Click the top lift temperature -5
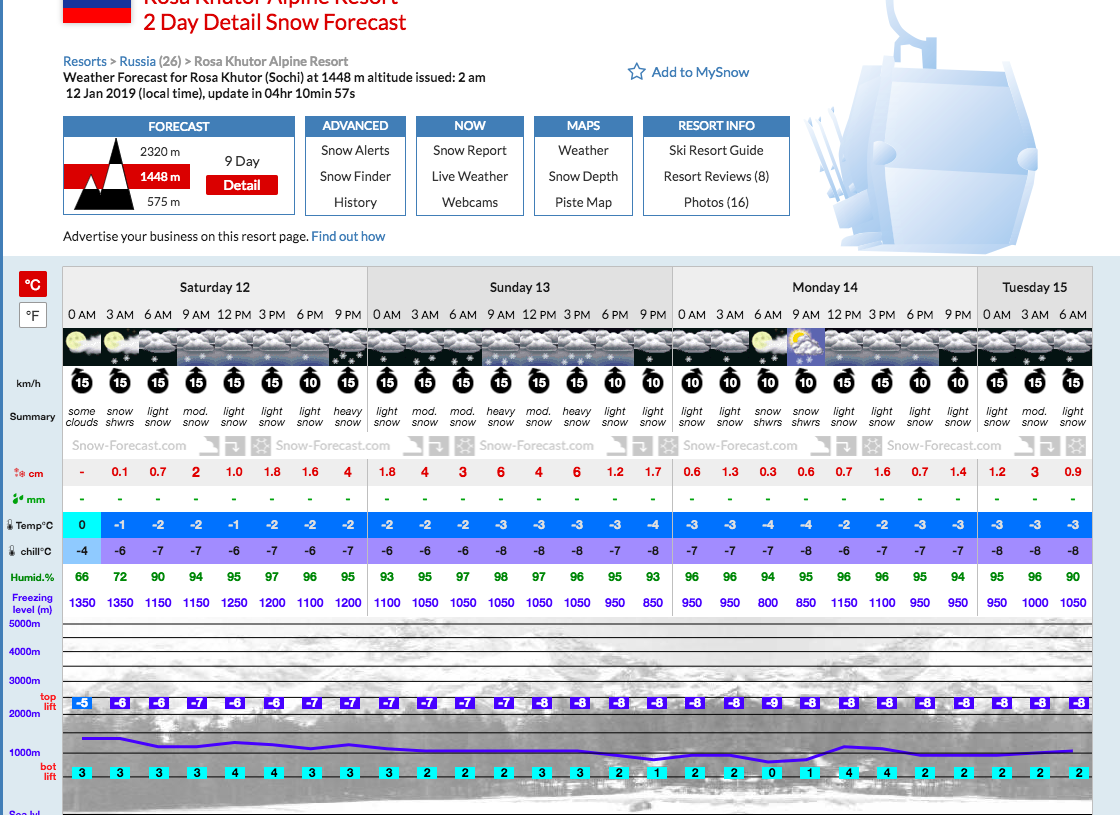 tap(82, 703)
